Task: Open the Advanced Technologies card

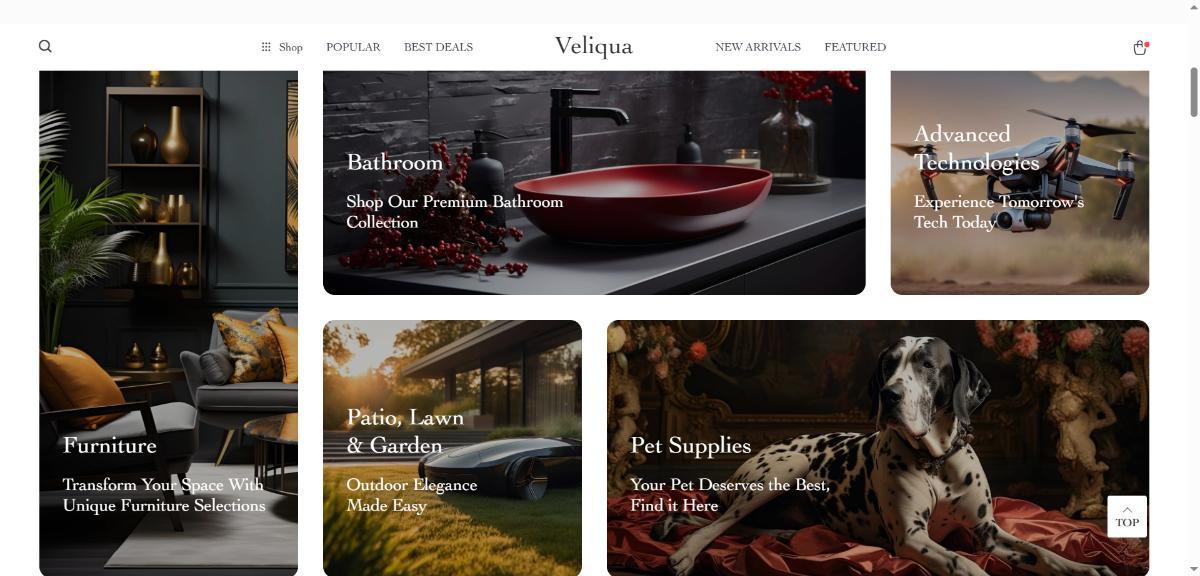Action: [1020, 182]
